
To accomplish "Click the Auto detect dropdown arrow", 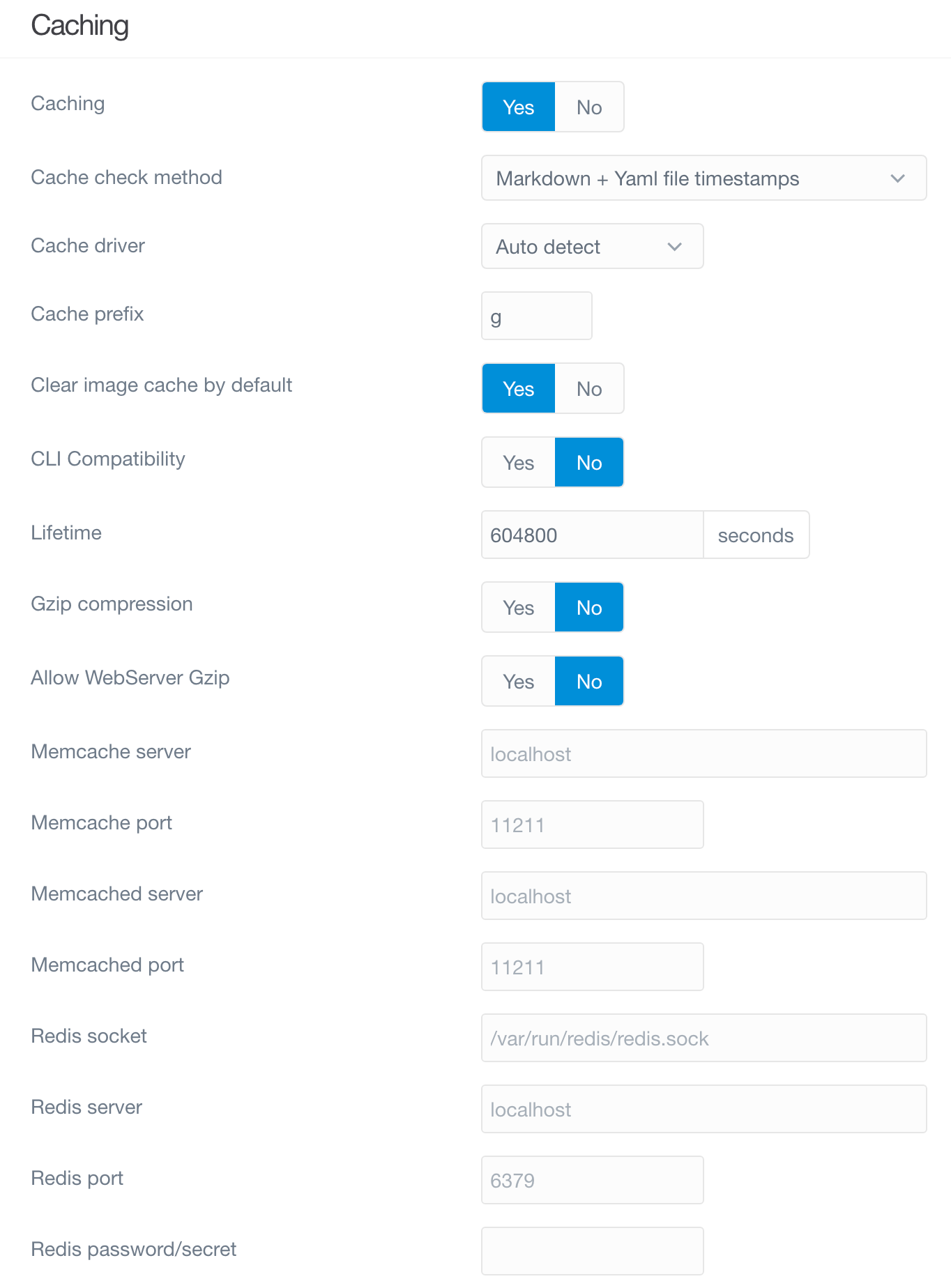I will coord(674,246).
